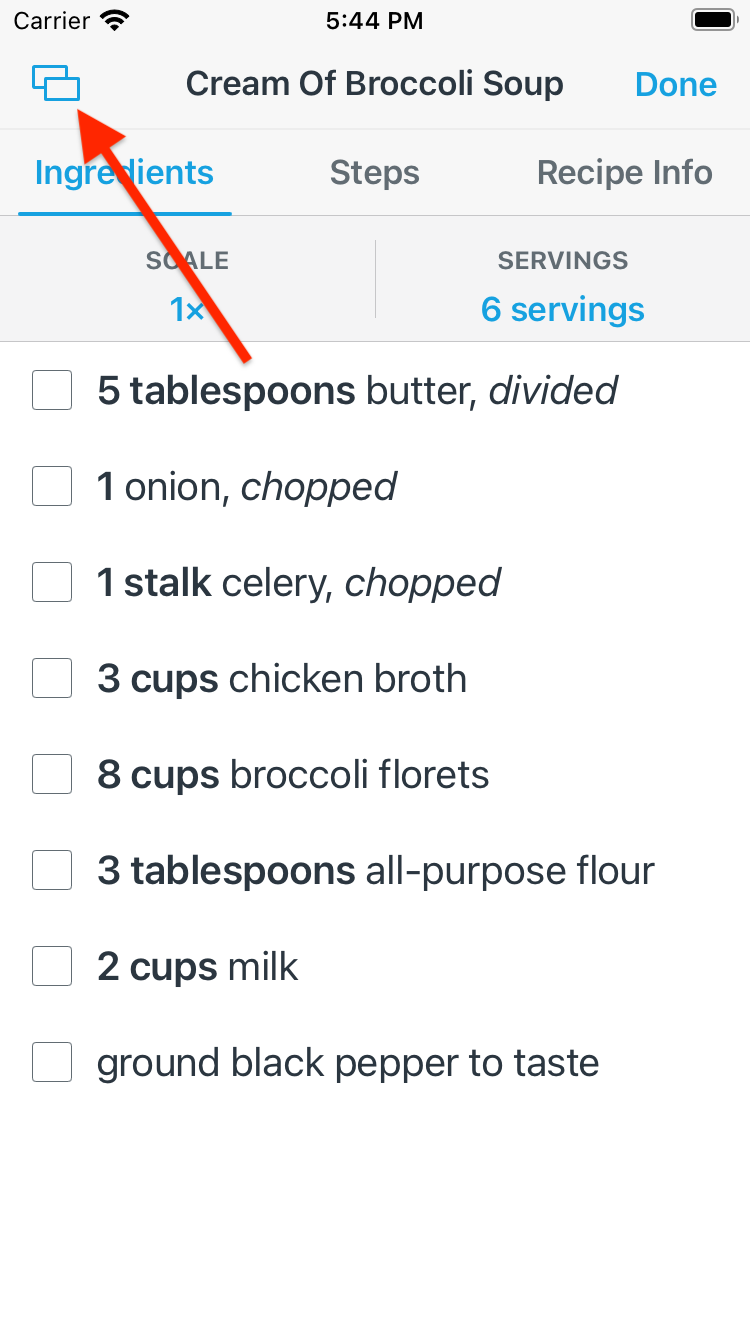Mark celery stalk as gathered
Viewport: 750px width, 1334px height.
click(x=52, y=582)
